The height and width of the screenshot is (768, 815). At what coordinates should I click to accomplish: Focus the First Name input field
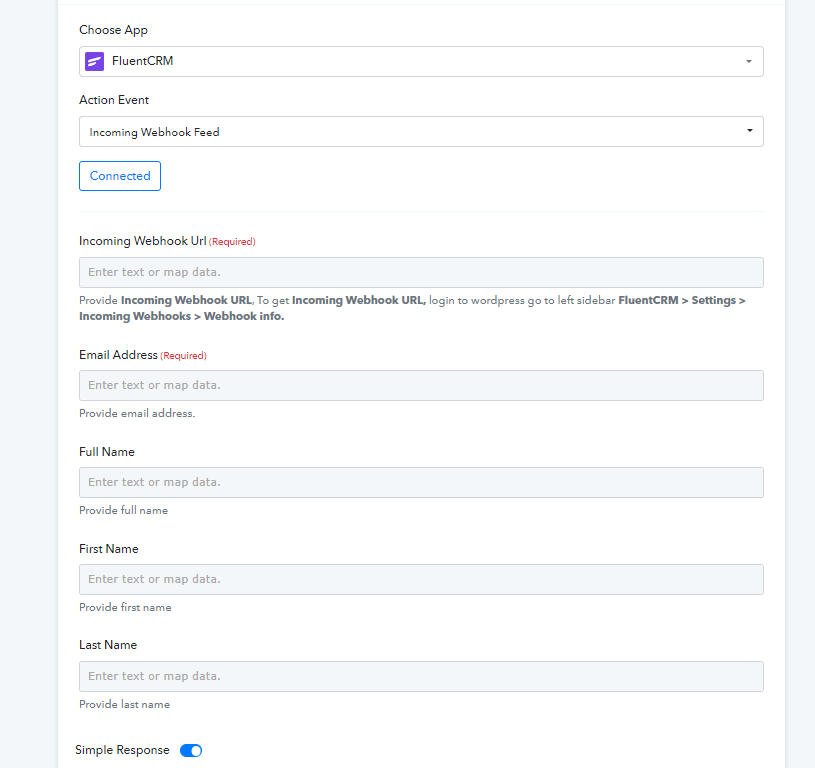tap(421, 579)
